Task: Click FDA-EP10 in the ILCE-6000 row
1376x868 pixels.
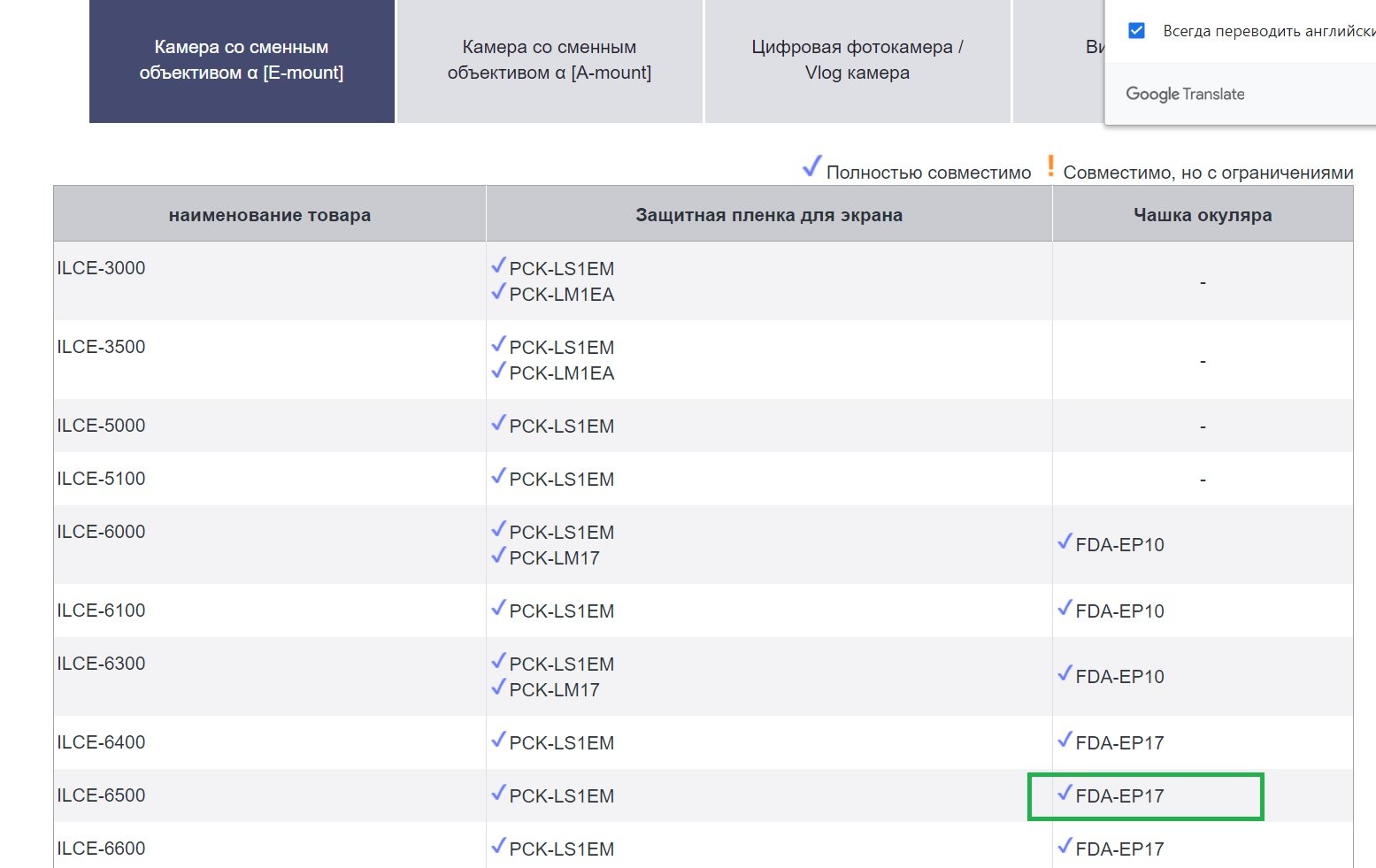Action: 1119,545
